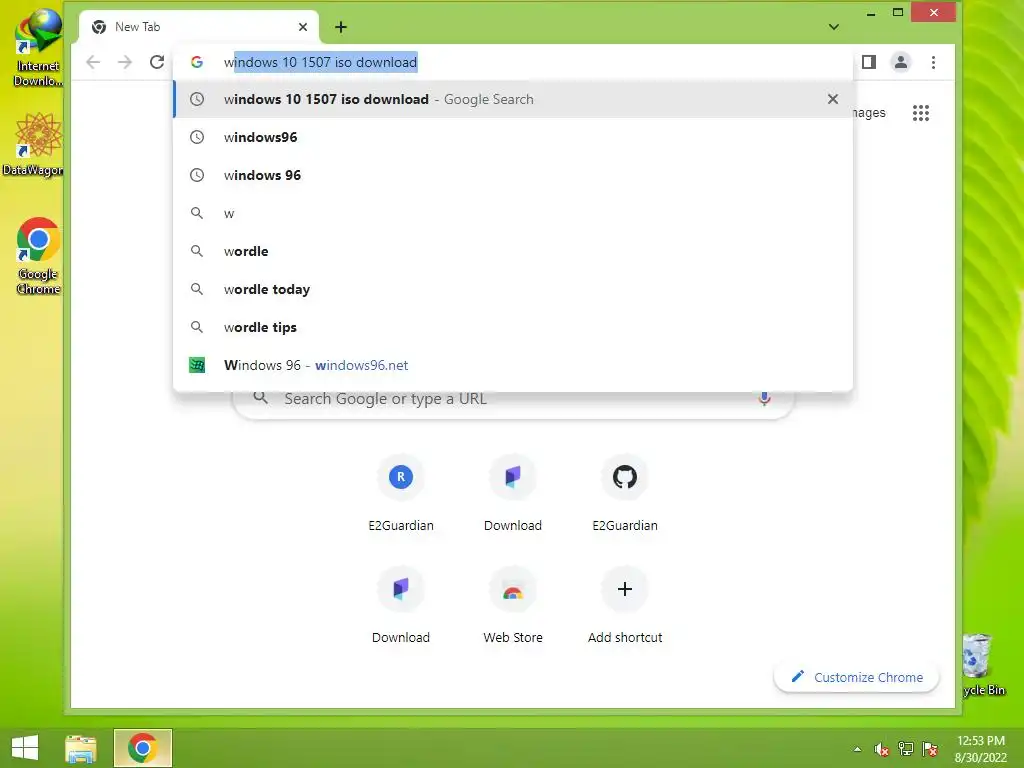1024x768 pixels.
Task: Open the profile avatar menu
Action: pos(901,62)
